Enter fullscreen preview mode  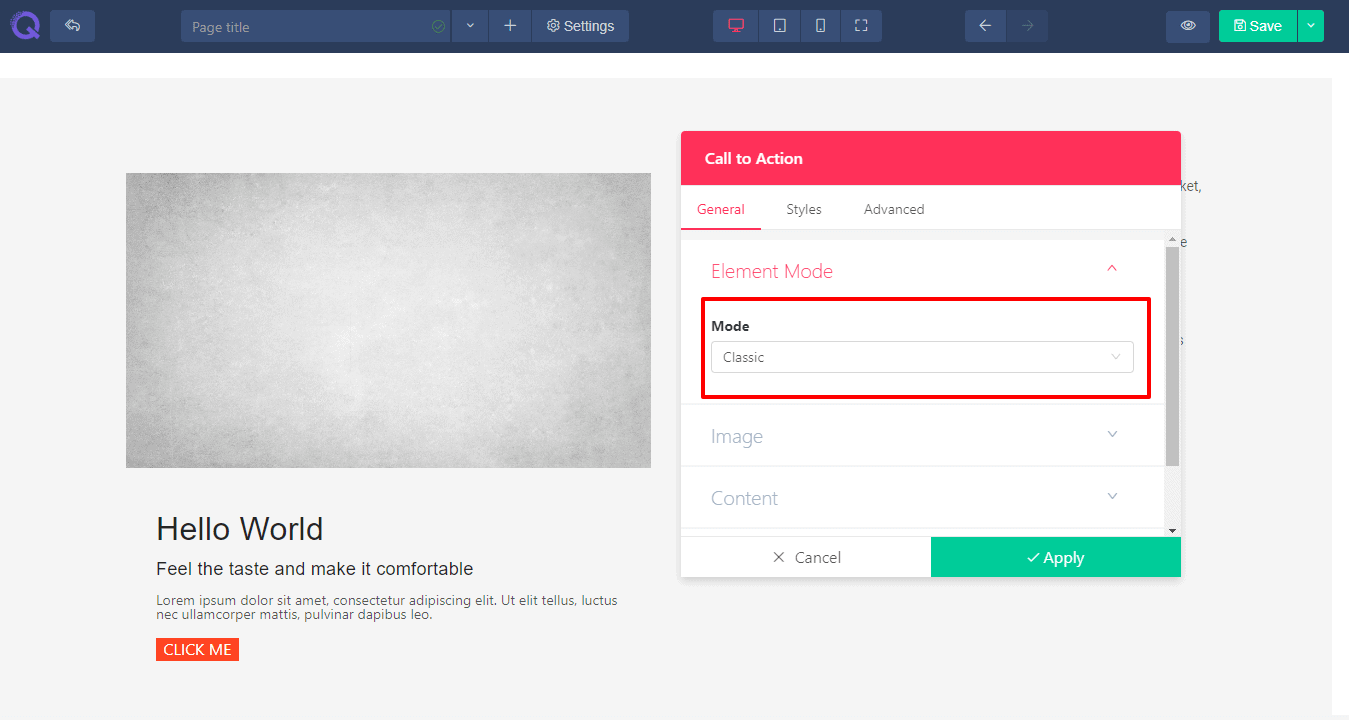861,26
